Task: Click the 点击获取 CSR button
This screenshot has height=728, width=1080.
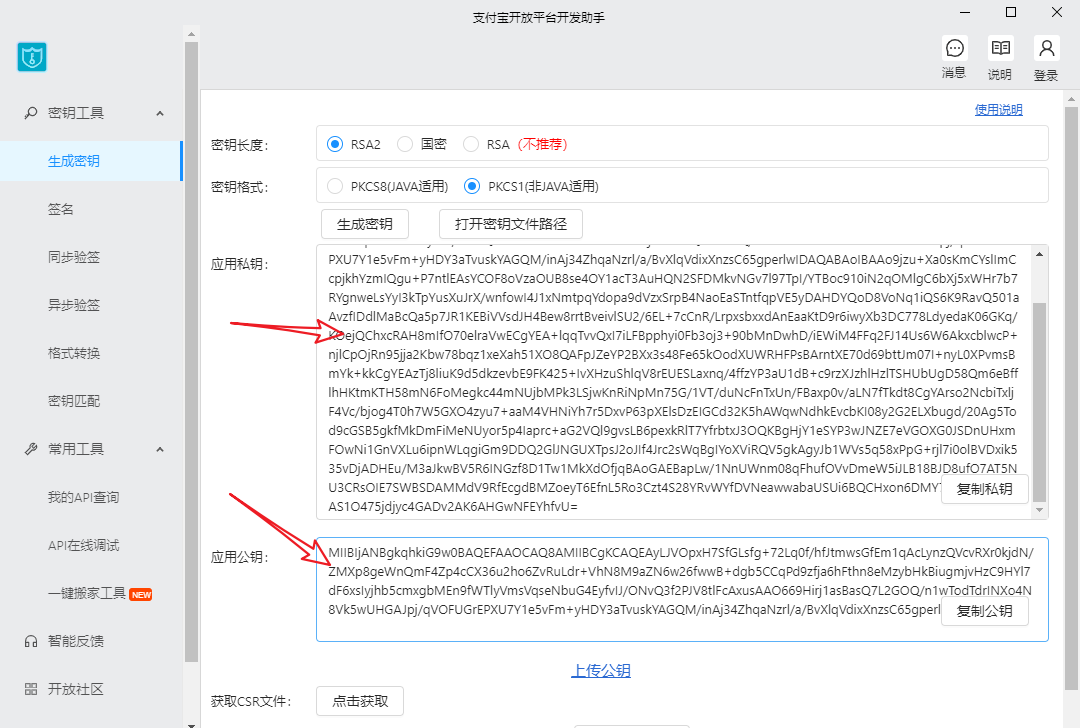Action: (360, 701)
